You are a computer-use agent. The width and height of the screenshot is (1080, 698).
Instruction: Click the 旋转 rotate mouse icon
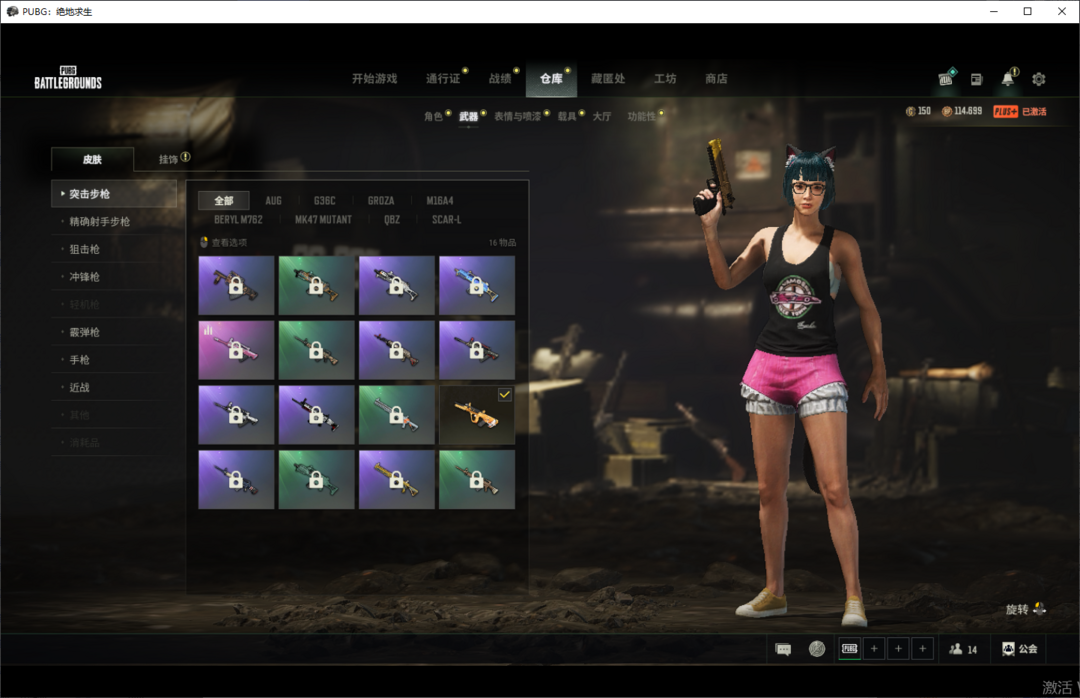pos(1039,609)
